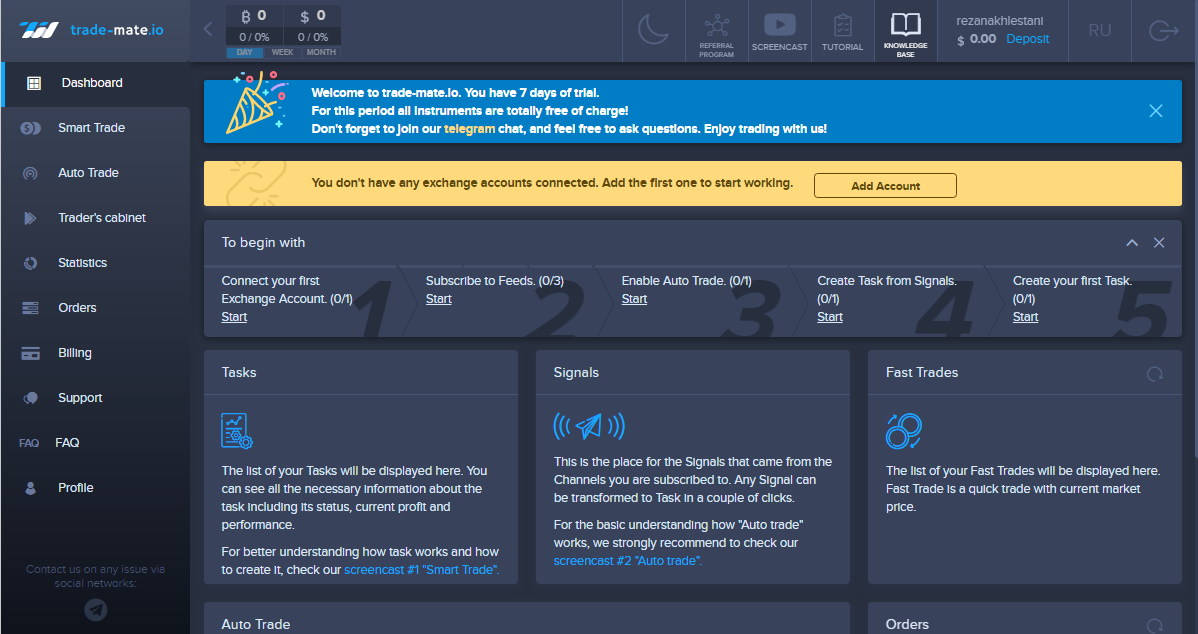Follow the telegram chat link
This screenshot has width=1198, height=634.
click(x=469, y=129)
